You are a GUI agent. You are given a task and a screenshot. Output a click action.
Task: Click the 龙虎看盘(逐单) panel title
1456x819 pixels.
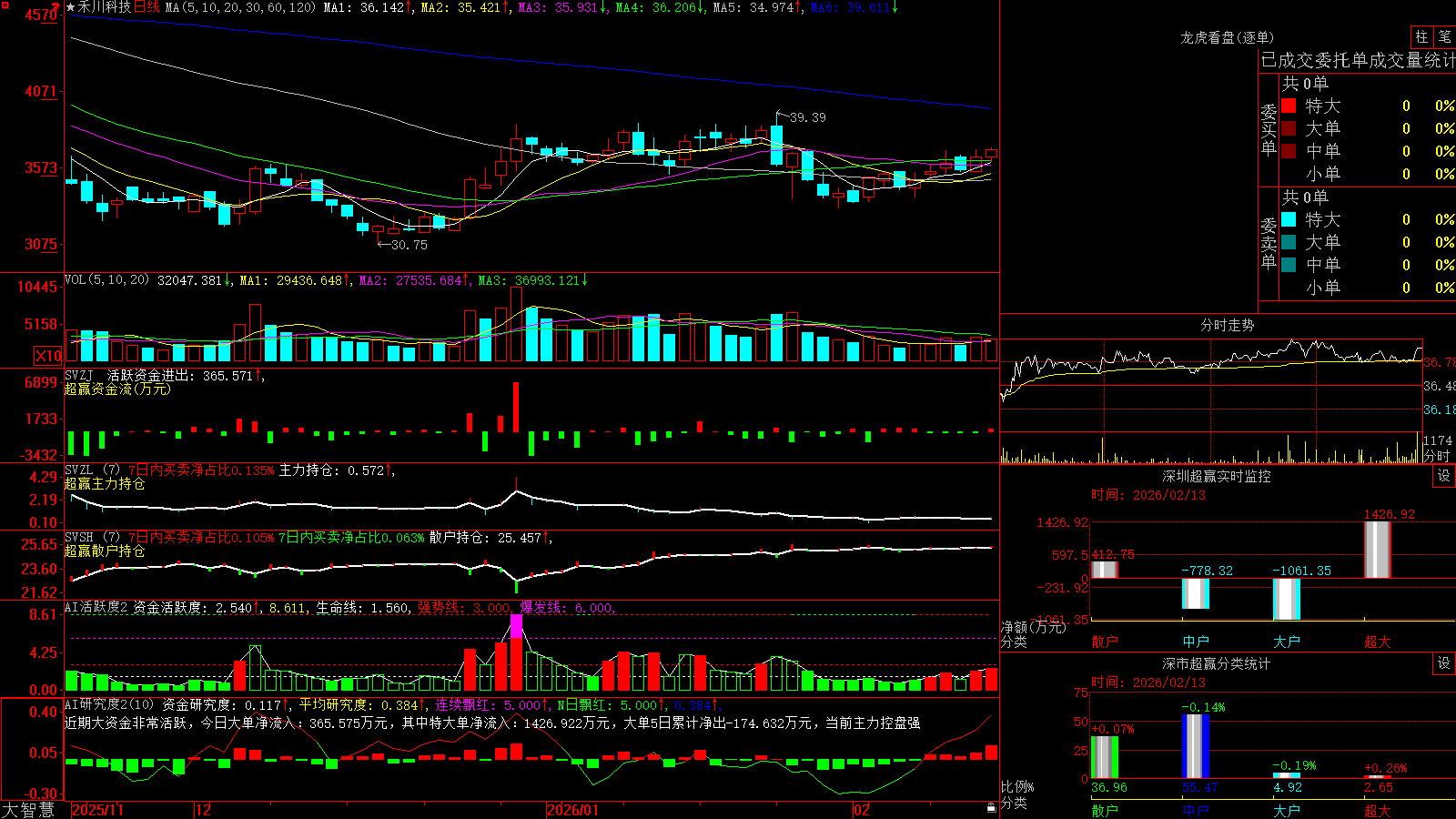1227,37
